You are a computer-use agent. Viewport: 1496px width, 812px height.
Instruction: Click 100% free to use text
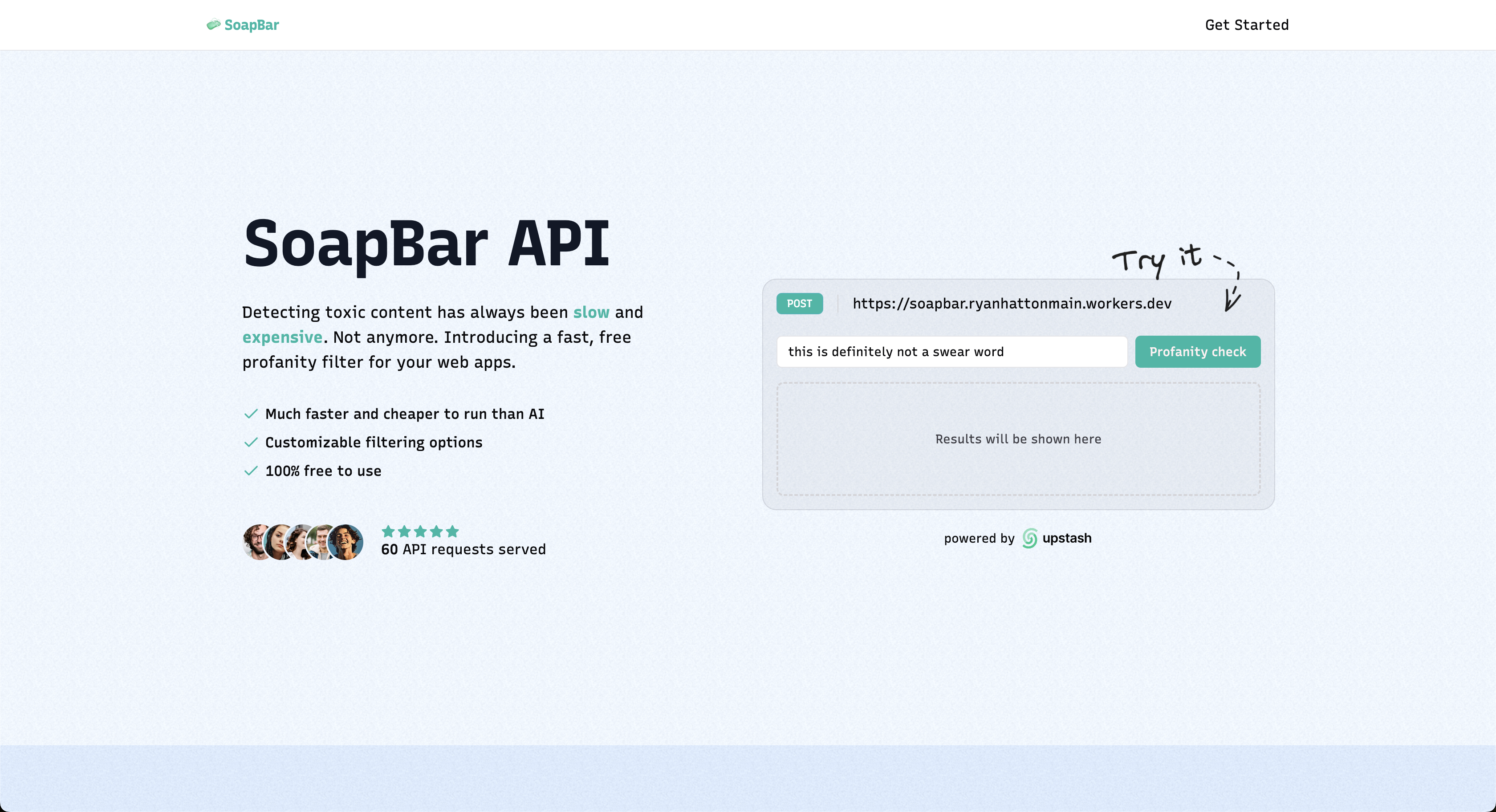[324, 471]
